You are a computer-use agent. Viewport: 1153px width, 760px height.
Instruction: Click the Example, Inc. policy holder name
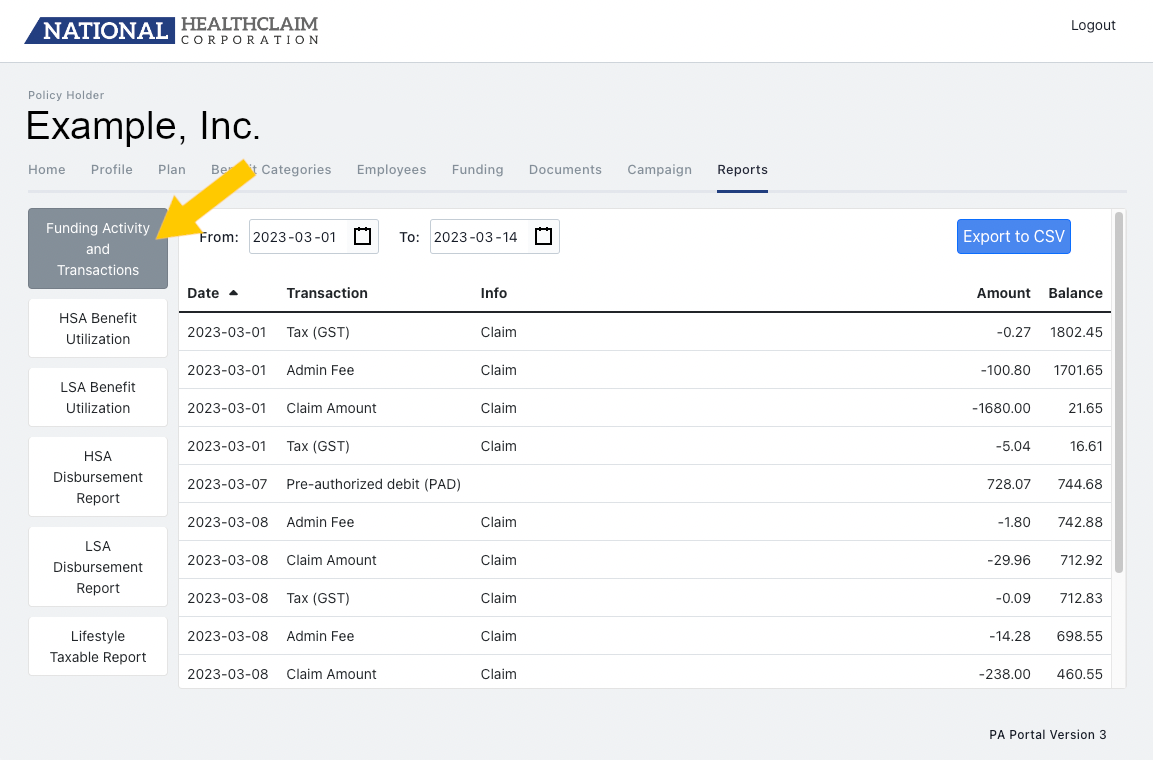coord(143,126)
